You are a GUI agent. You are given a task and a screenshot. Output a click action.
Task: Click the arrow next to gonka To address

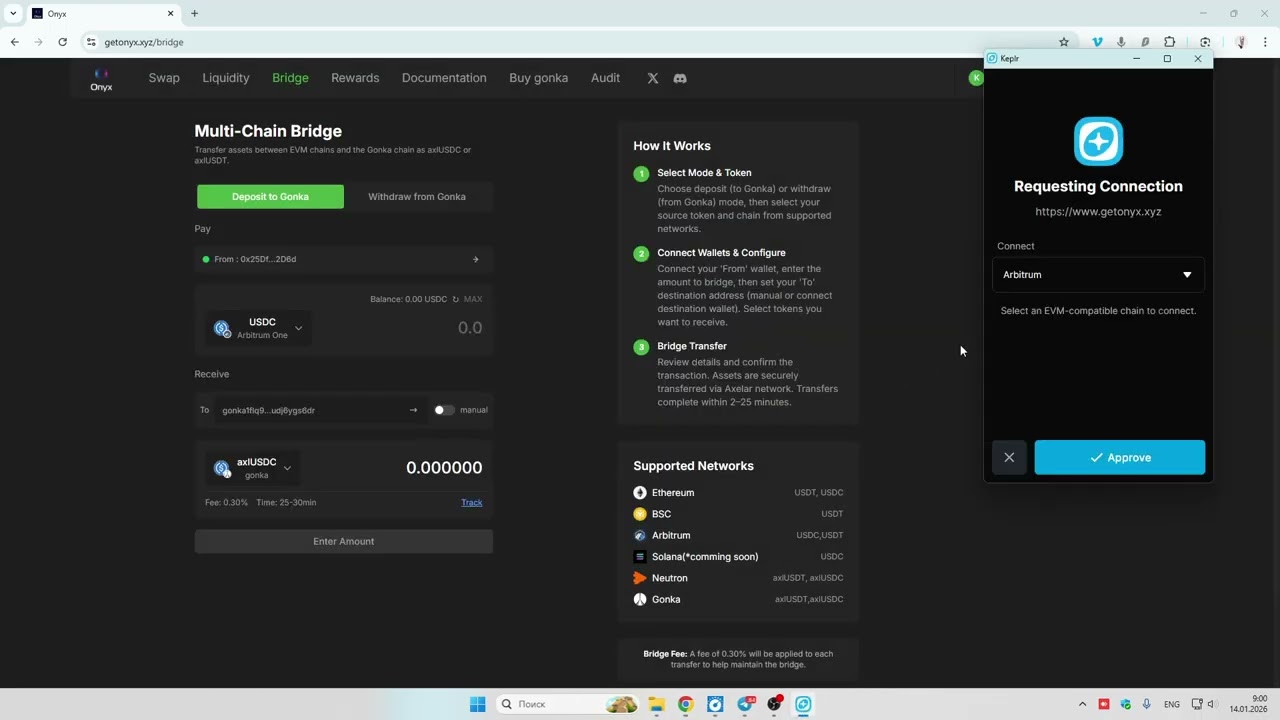coord(413,410)
